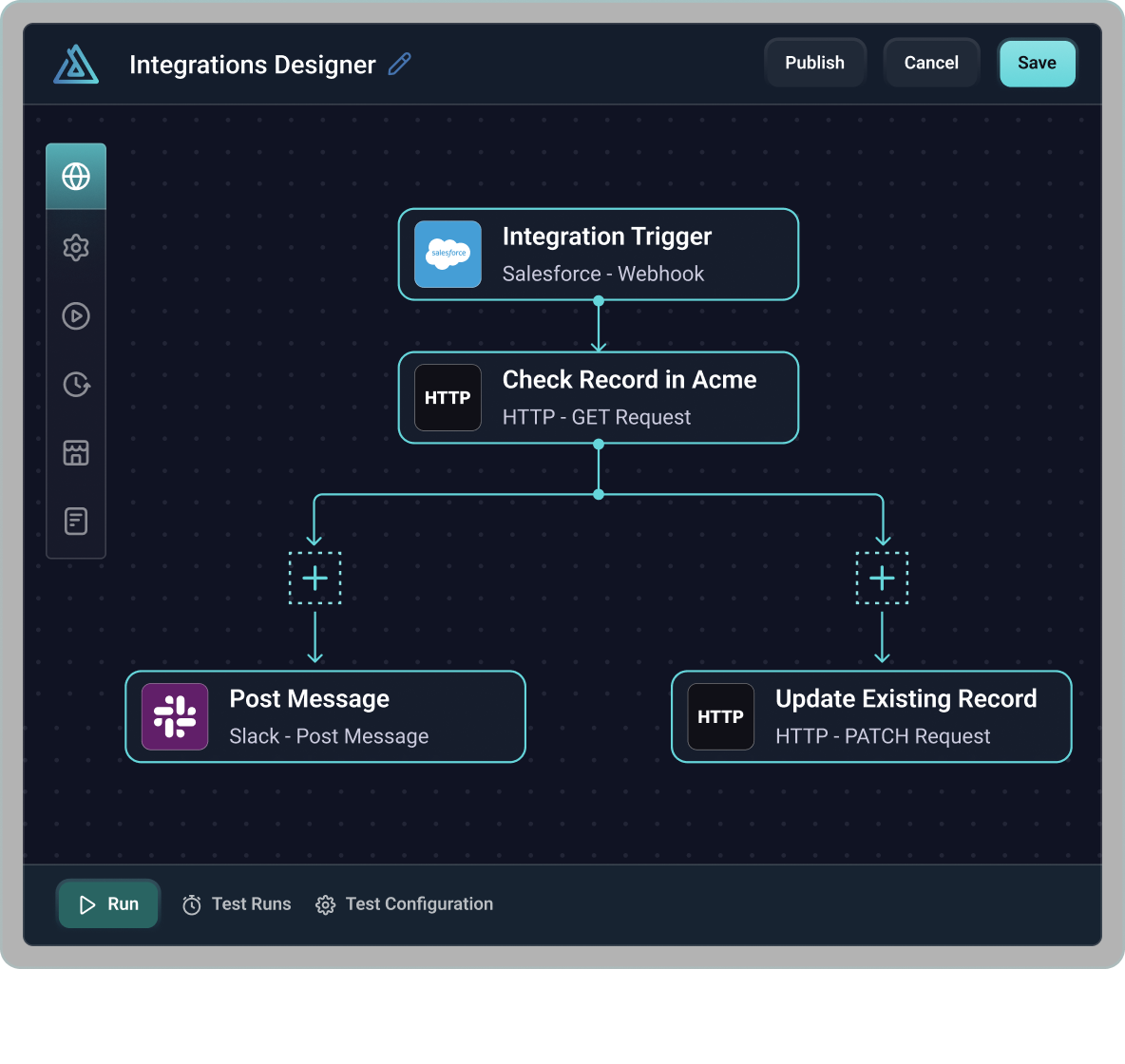
Task: Save the integration workflow
Action: click(x=1037, y=63)
